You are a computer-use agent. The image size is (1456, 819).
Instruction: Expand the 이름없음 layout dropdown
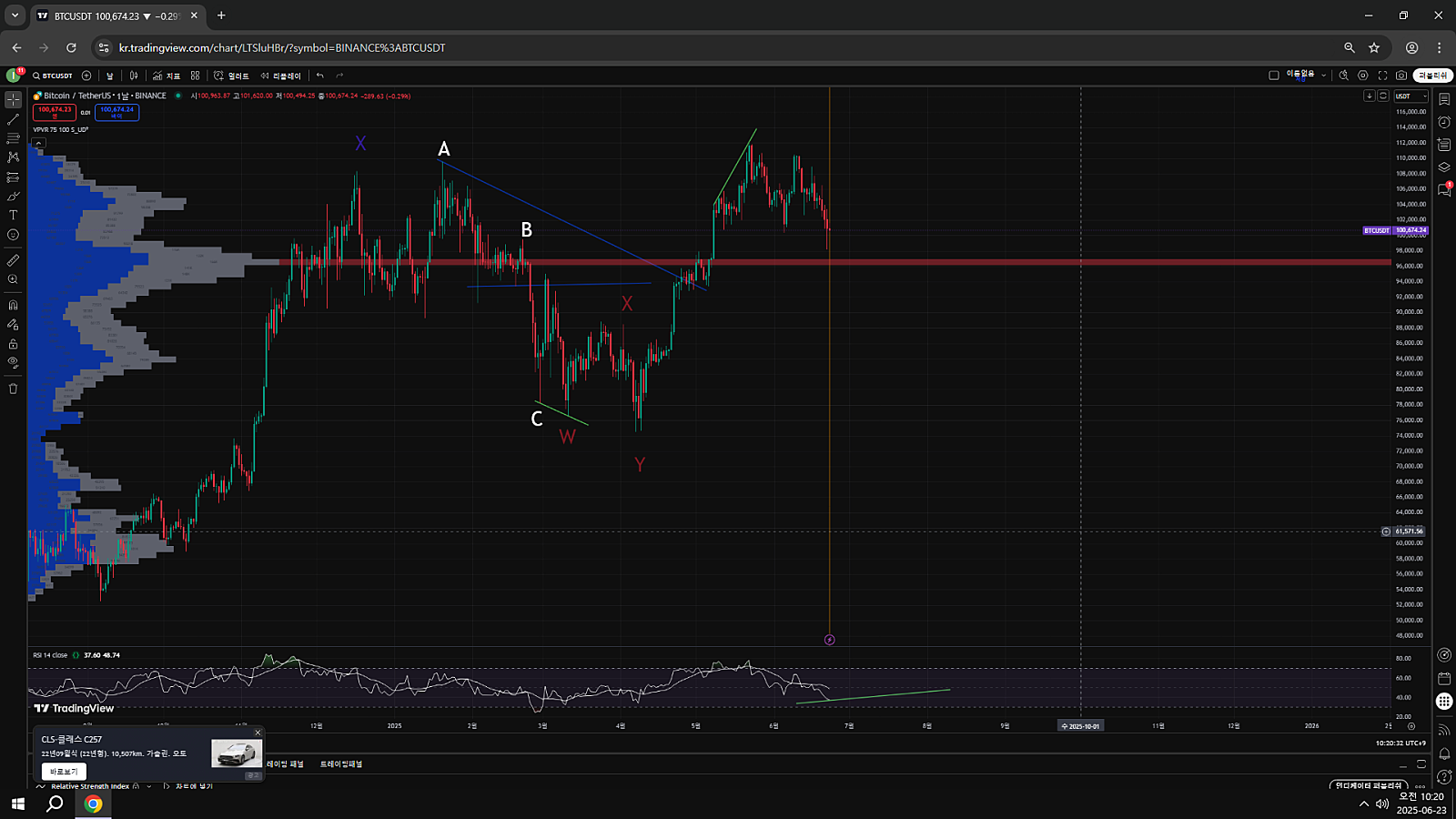(1323, 76)
